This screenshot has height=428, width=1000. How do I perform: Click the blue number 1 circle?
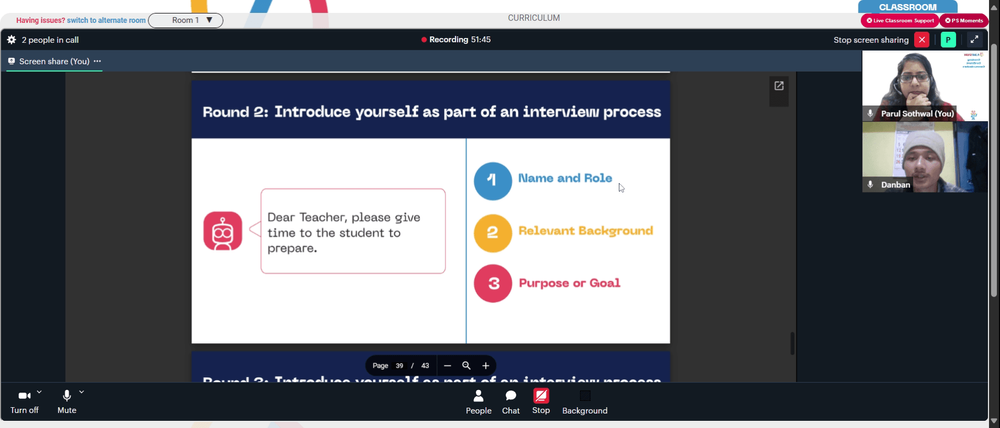(x=492, y=181)
